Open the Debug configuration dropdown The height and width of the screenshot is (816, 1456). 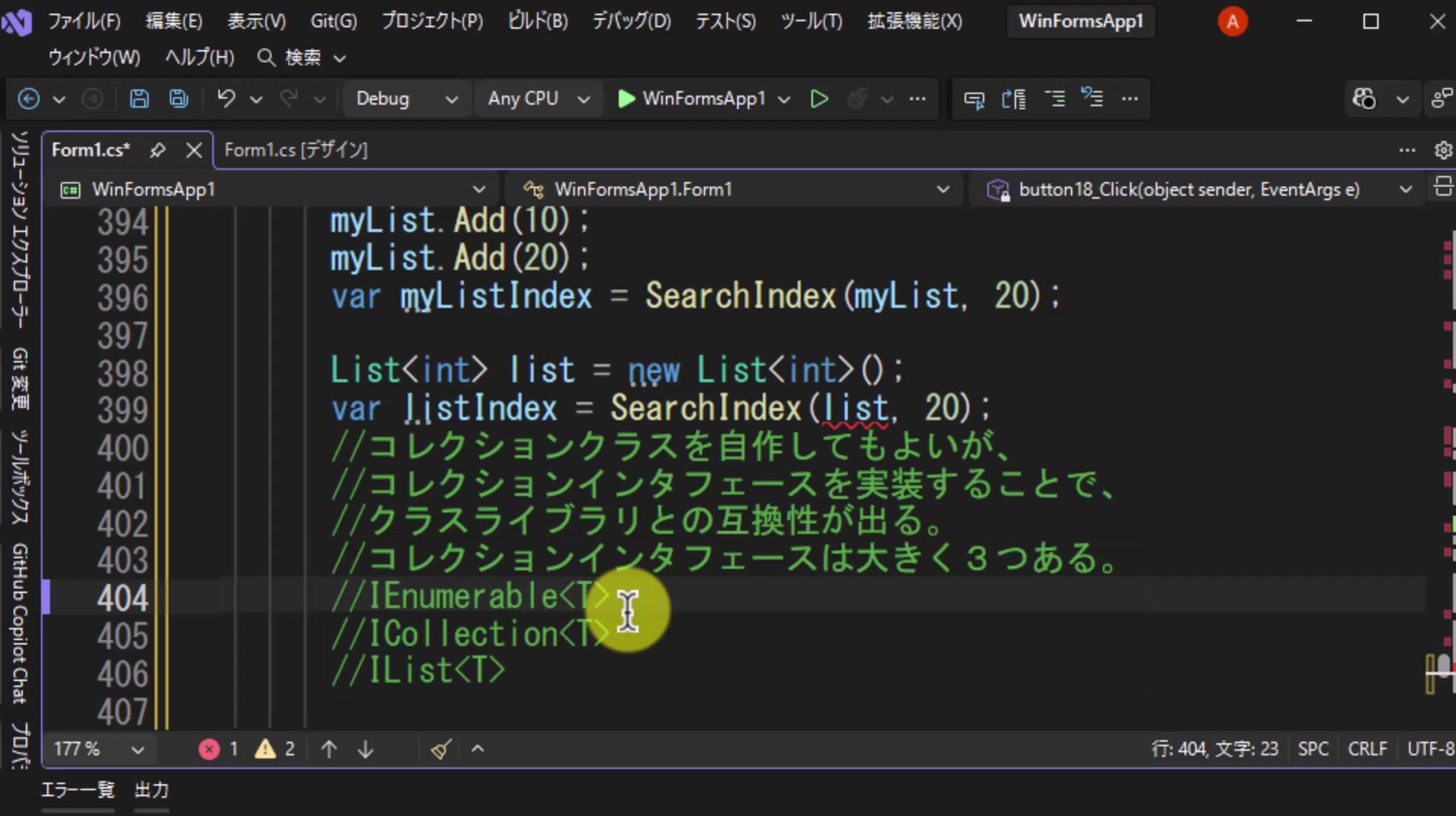point(406,99)
